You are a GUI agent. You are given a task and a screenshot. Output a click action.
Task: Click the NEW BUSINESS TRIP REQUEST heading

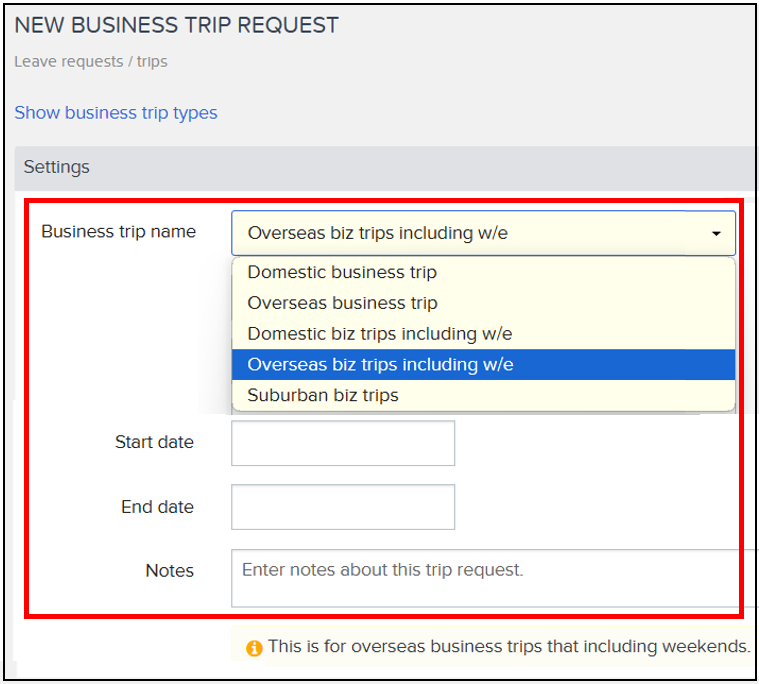(x=176, y=26)
